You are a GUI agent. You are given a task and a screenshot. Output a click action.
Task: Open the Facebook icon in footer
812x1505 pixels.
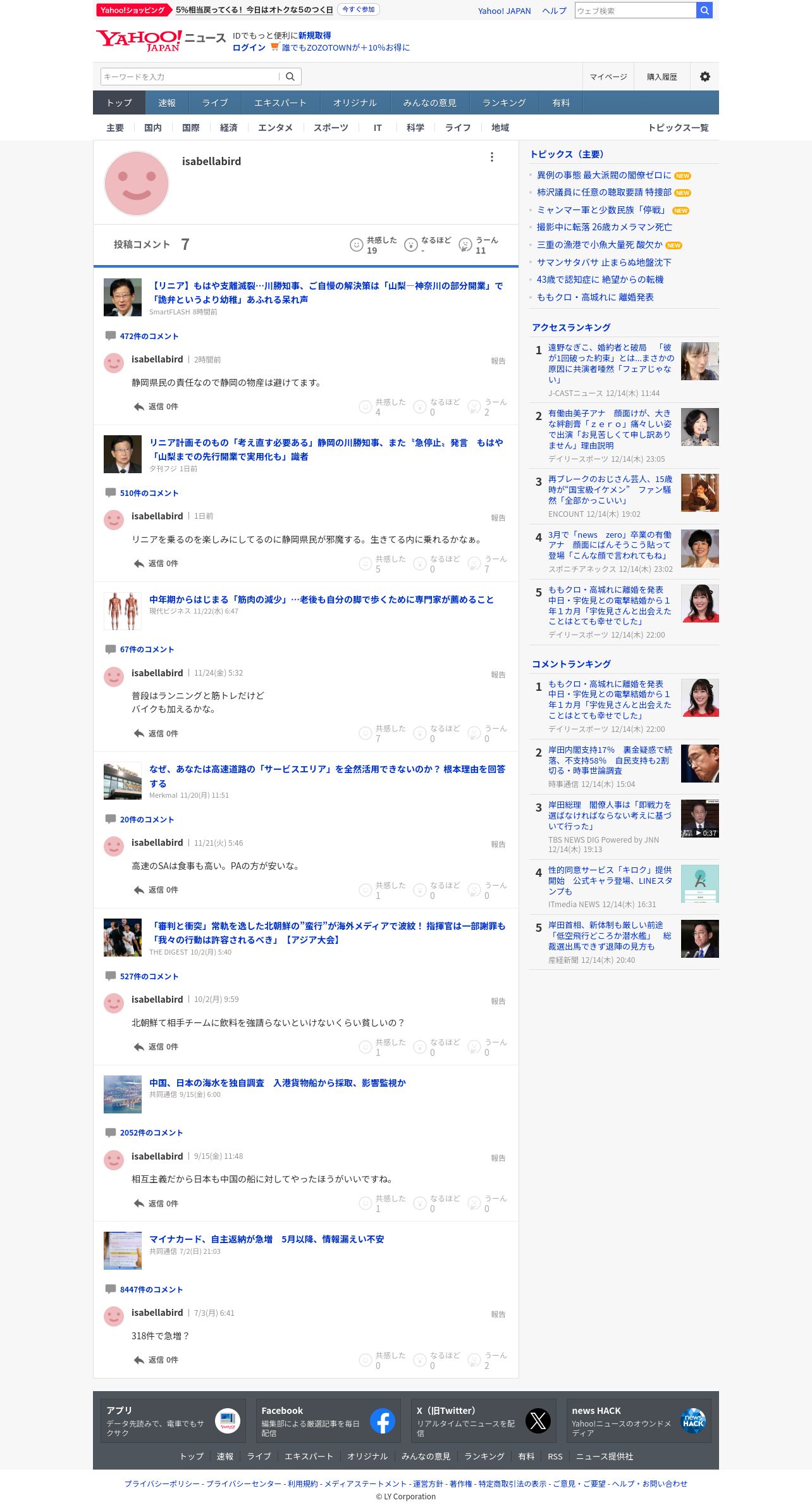[x=383, y=1421]
